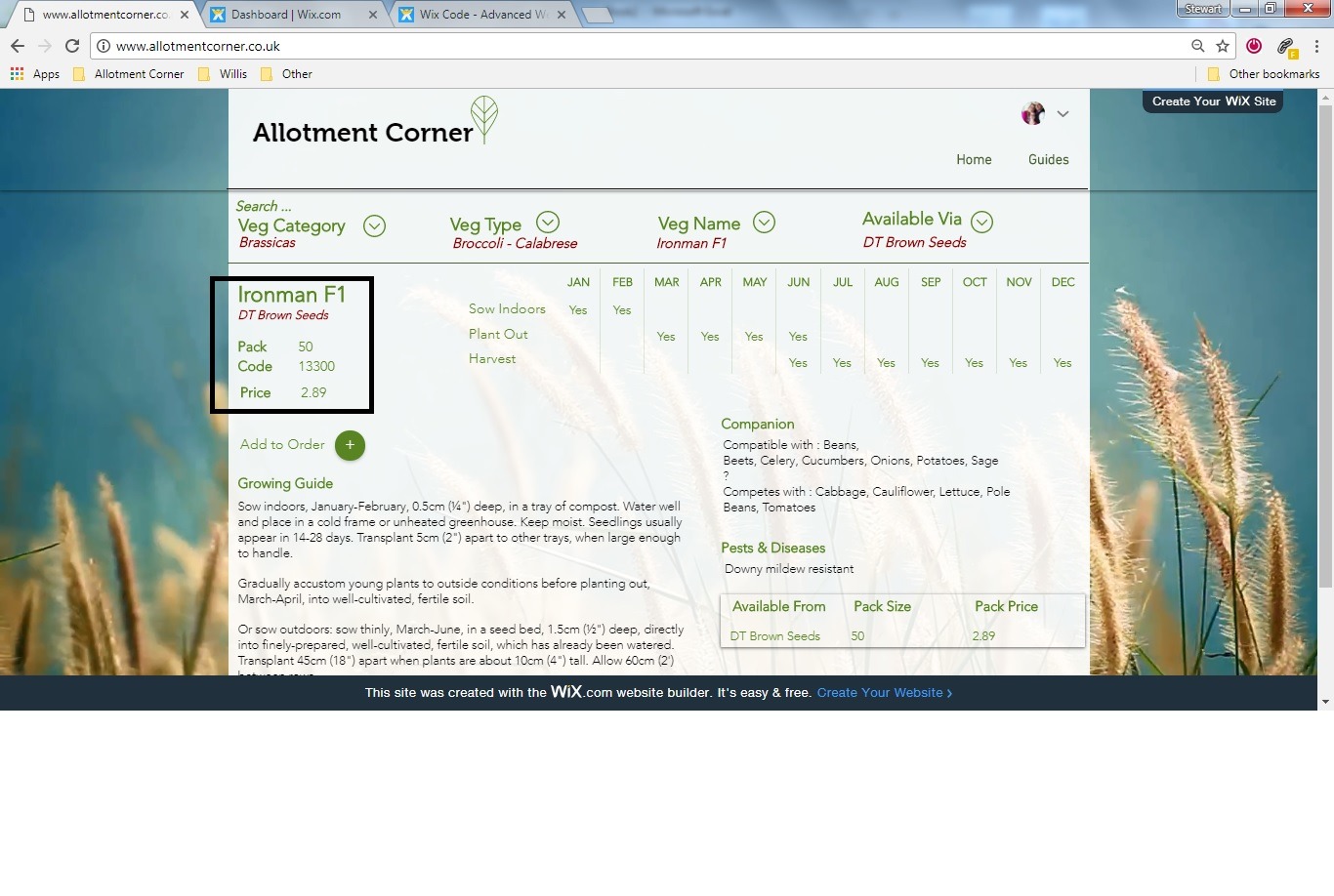Click the product code 13300
The width and height of the screenshot is (1334, 896).
tap(316, 367)
